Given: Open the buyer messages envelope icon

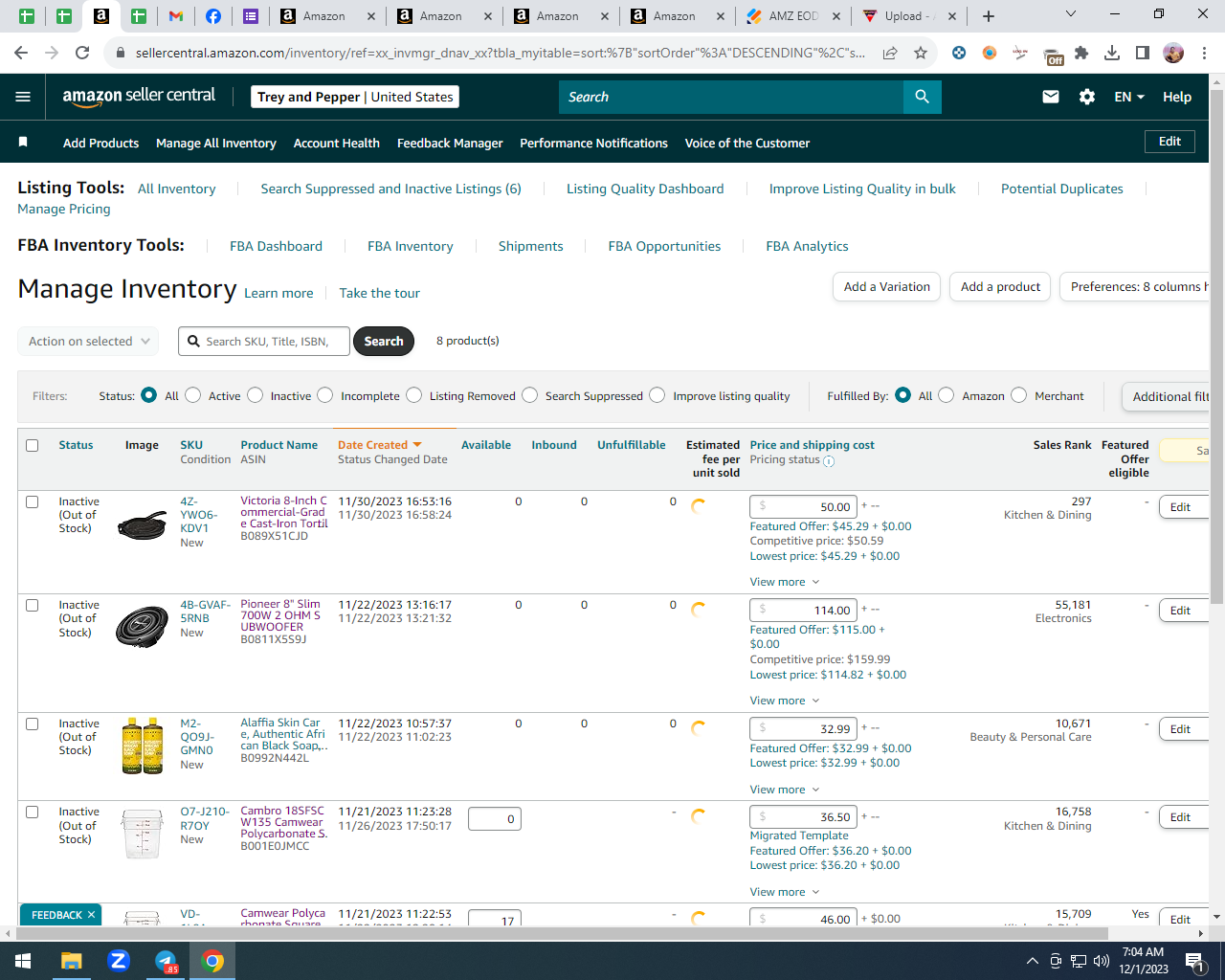Looking at the screenshot, I should [x=1051, y=97].
